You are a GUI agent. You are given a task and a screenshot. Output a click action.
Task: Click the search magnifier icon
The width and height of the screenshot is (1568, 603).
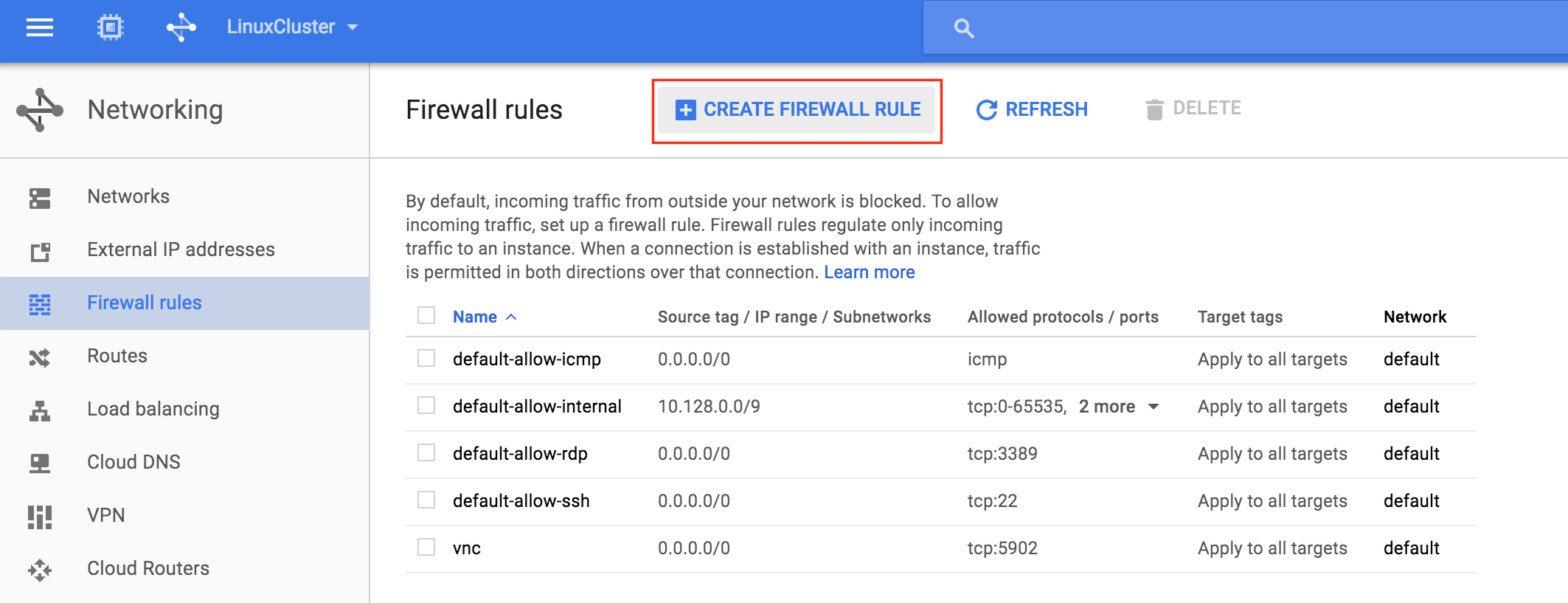click(963, 28)
